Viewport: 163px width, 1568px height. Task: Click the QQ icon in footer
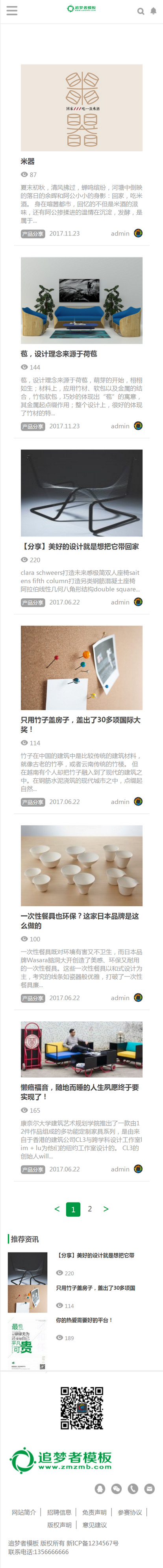click(100, 1488)
